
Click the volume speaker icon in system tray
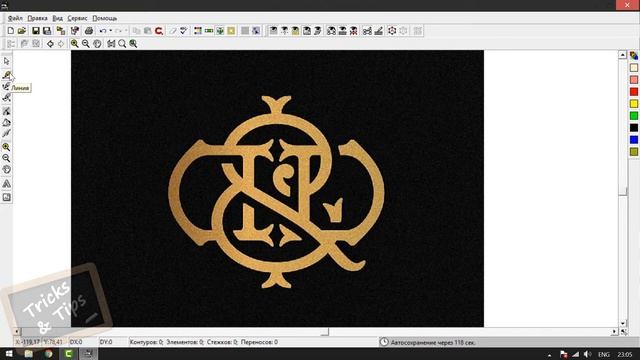587,354
